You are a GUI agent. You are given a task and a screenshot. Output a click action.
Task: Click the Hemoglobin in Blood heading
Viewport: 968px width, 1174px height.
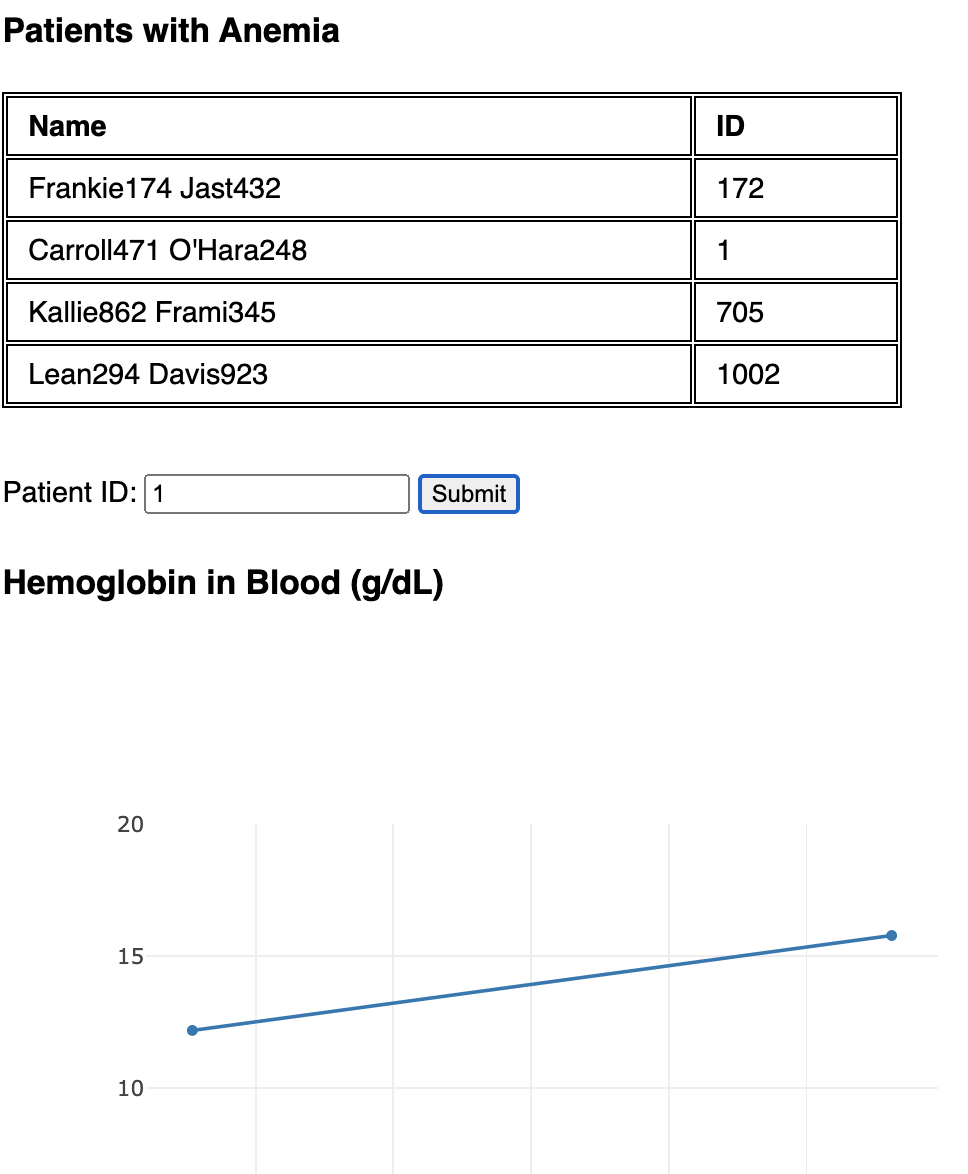point(223,583)
